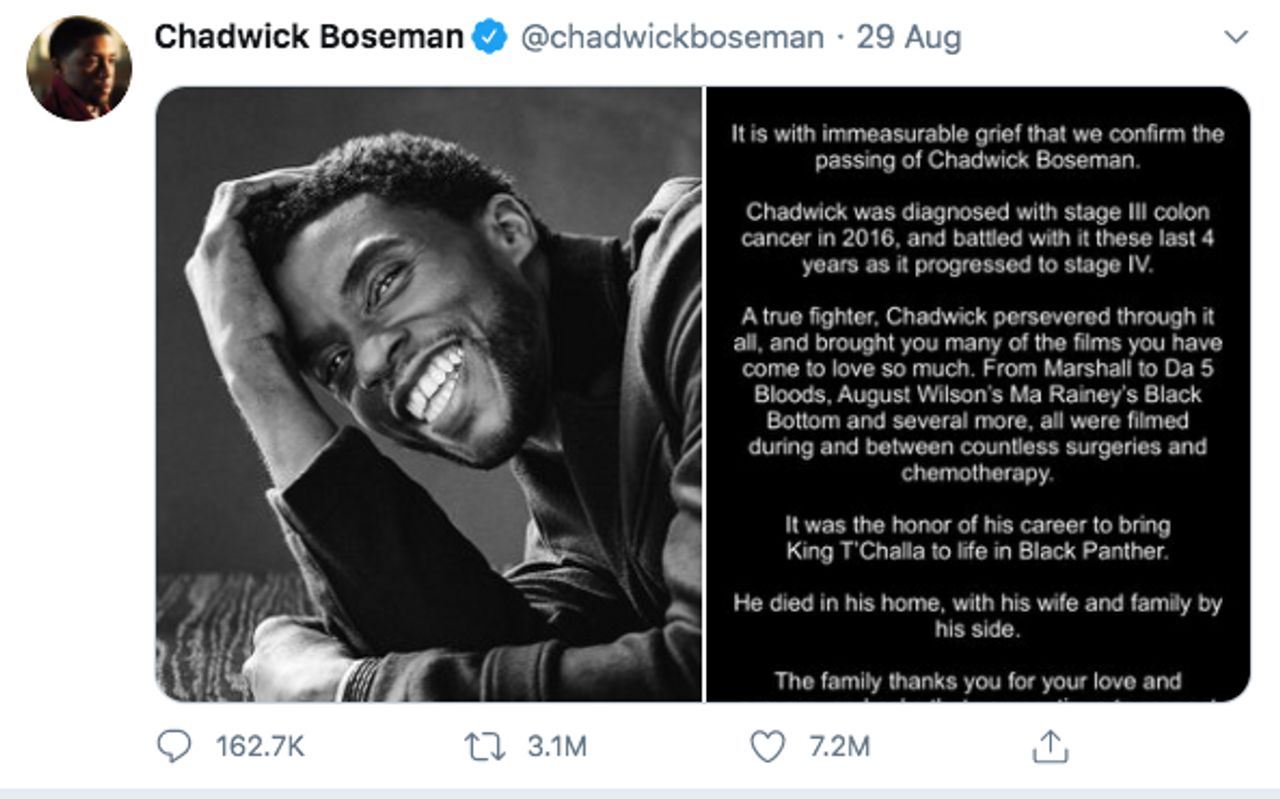Open the black-and-white portrait photo

[429, 394]
